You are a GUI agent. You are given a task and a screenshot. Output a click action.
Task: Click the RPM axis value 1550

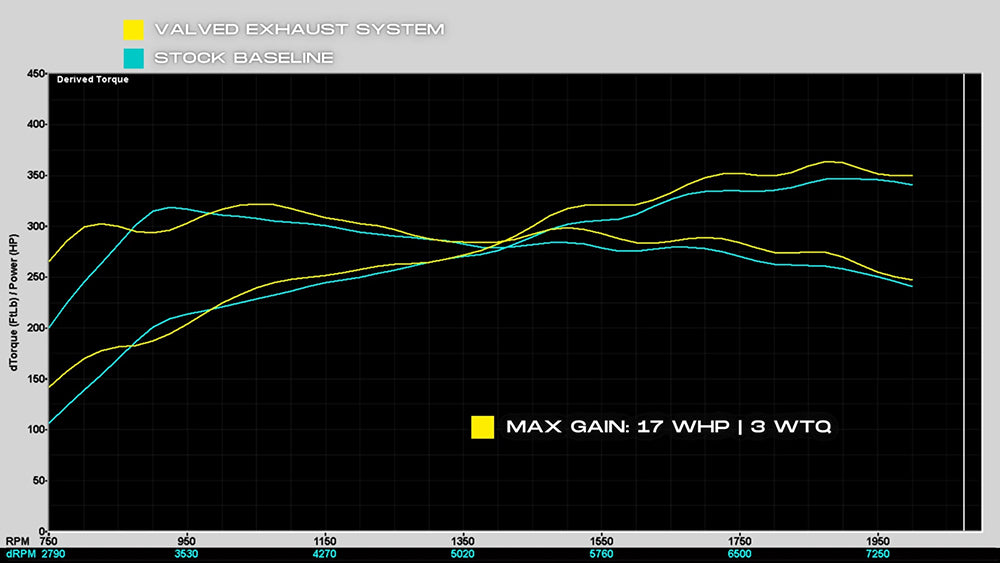pos(601,541)
